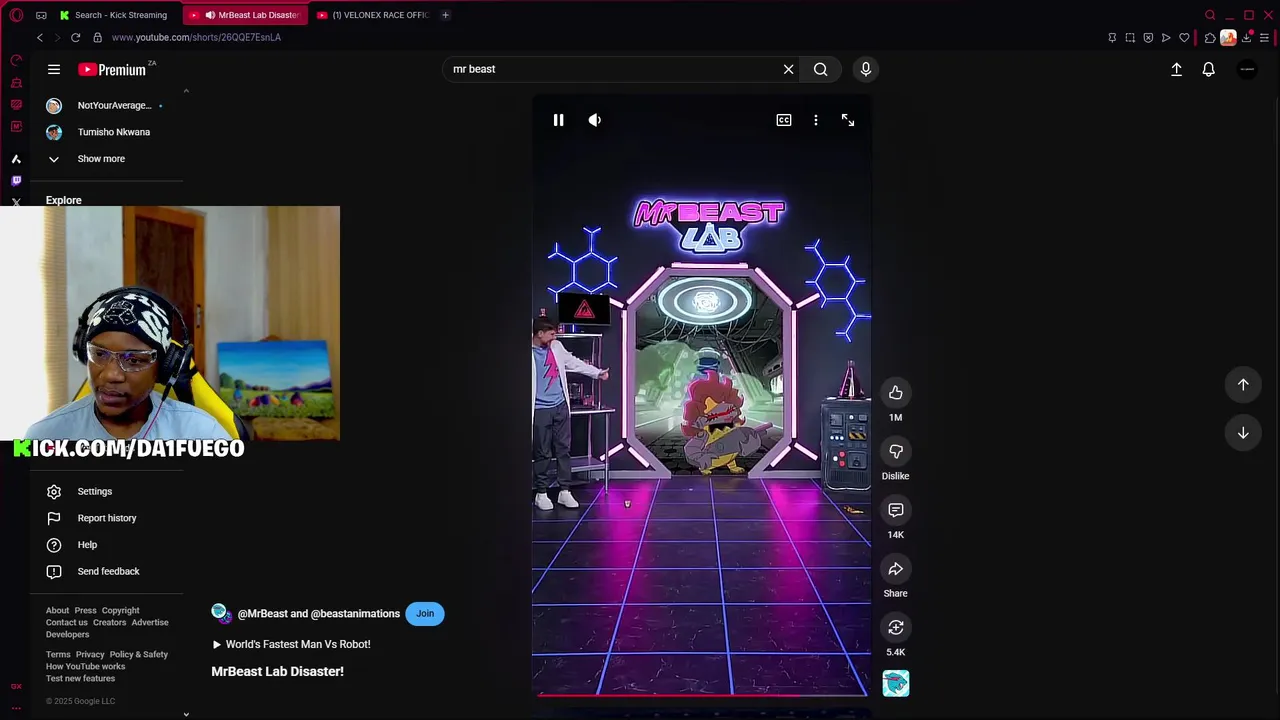Switch to Search - Kick Streaming tab
This screenshot has height=720, width=1280.
tap(114, 15)
